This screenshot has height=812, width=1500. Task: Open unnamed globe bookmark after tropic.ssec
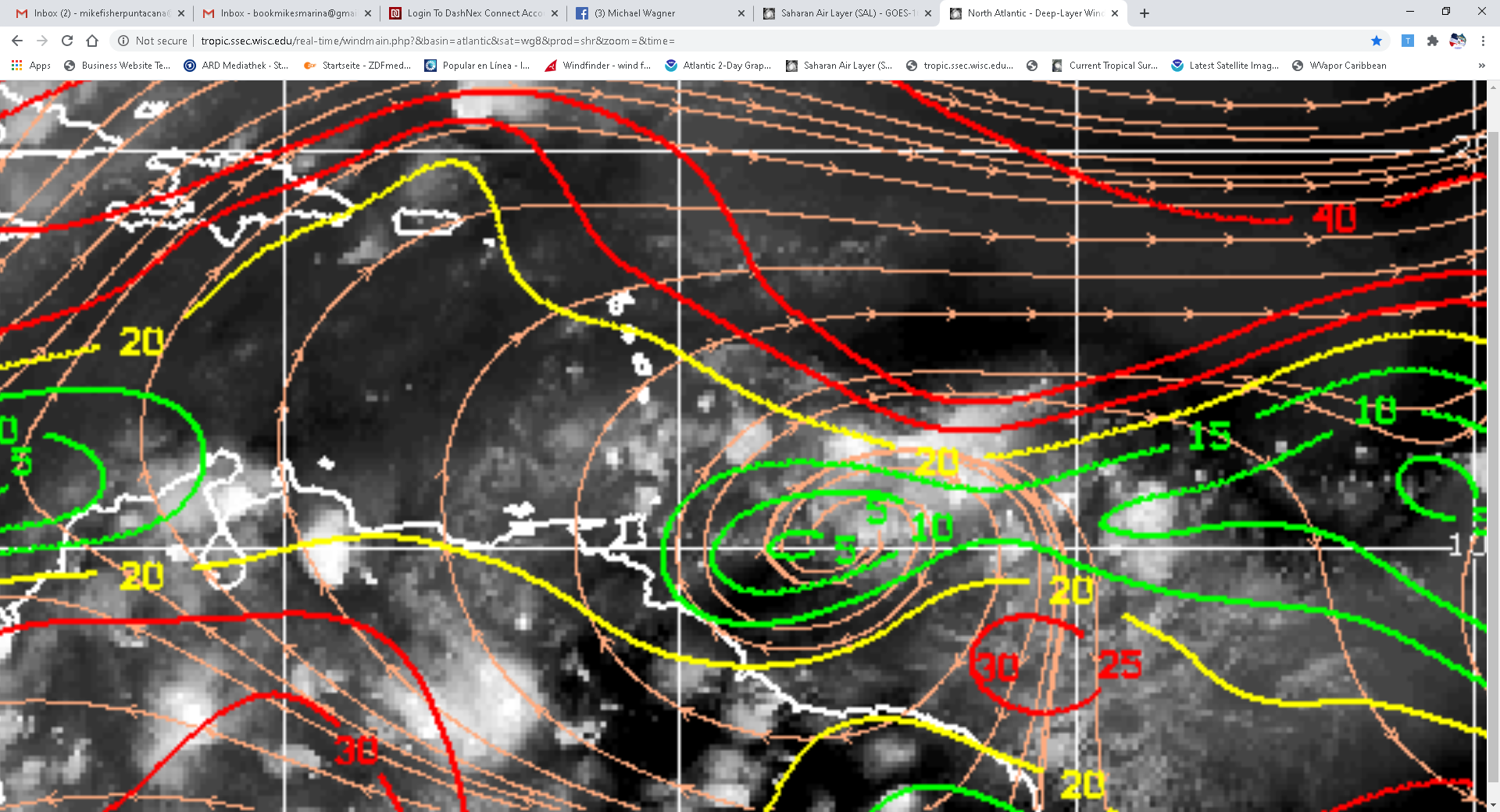coord(1032,66)
